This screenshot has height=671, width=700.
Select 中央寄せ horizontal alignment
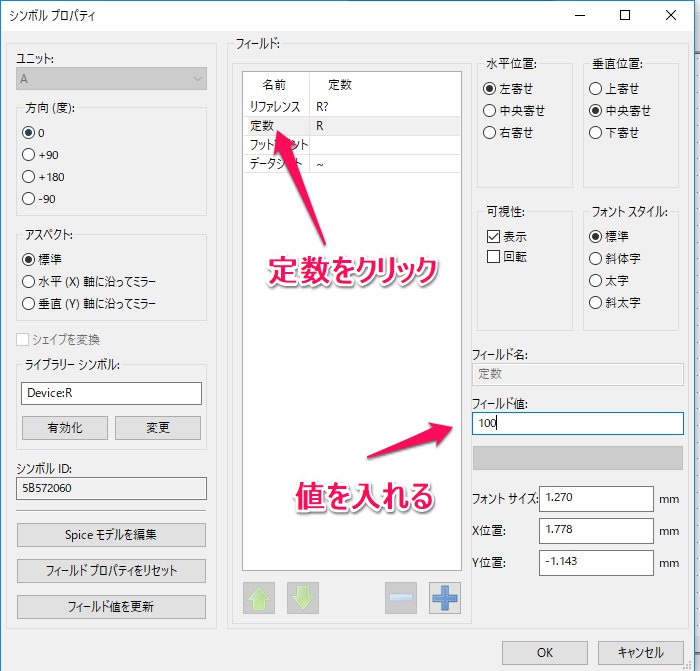[x=490, y=111]
